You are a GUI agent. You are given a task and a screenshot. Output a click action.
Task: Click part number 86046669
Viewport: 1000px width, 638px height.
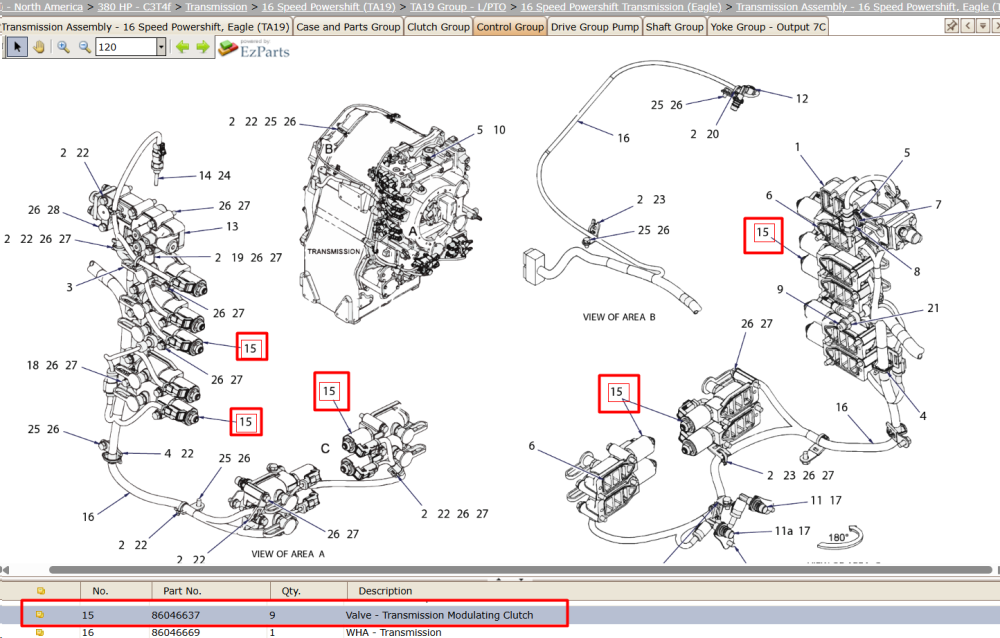point(175,632)
